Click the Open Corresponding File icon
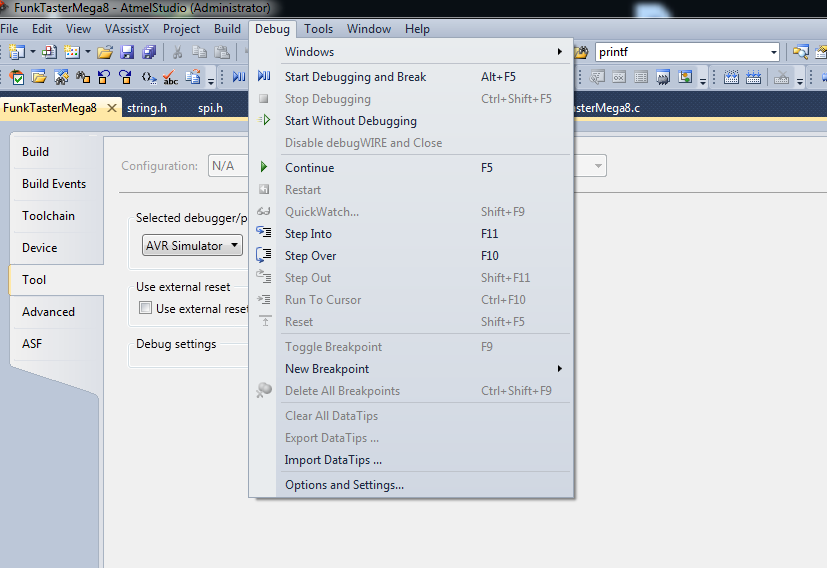 coord(193,78)
